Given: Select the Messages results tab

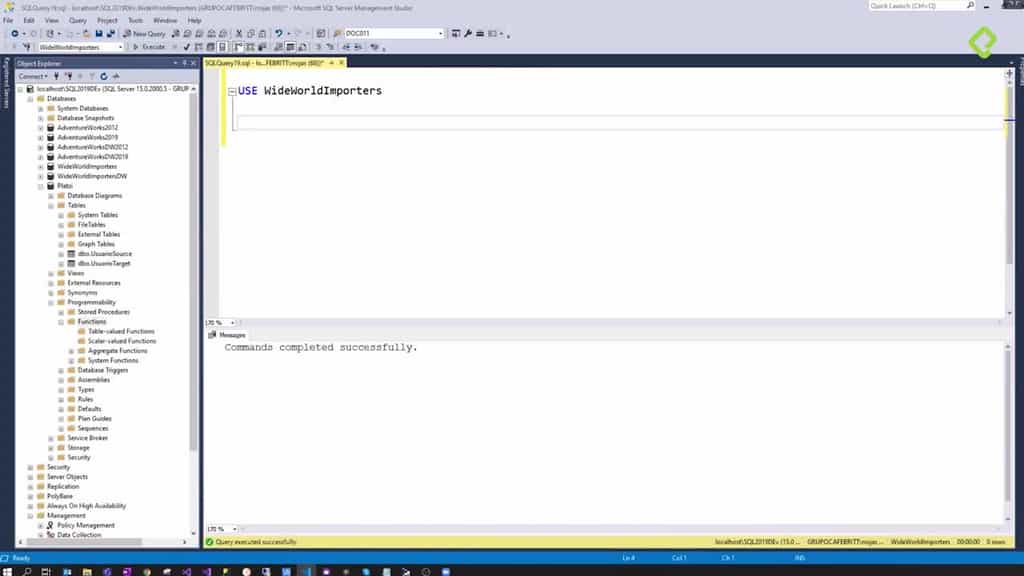Looking at the screenshot, I should (x=227, y=335).
